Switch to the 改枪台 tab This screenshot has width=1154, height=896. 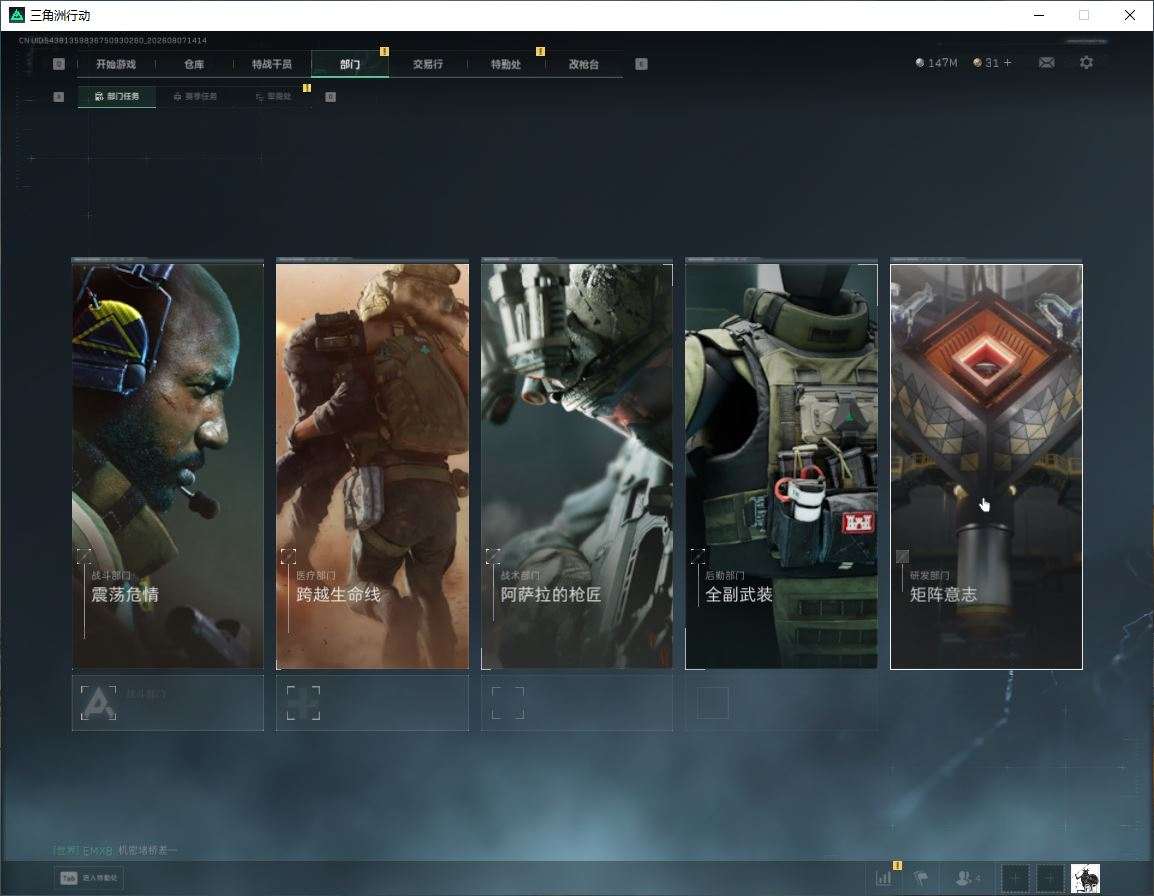coord(584,64)
